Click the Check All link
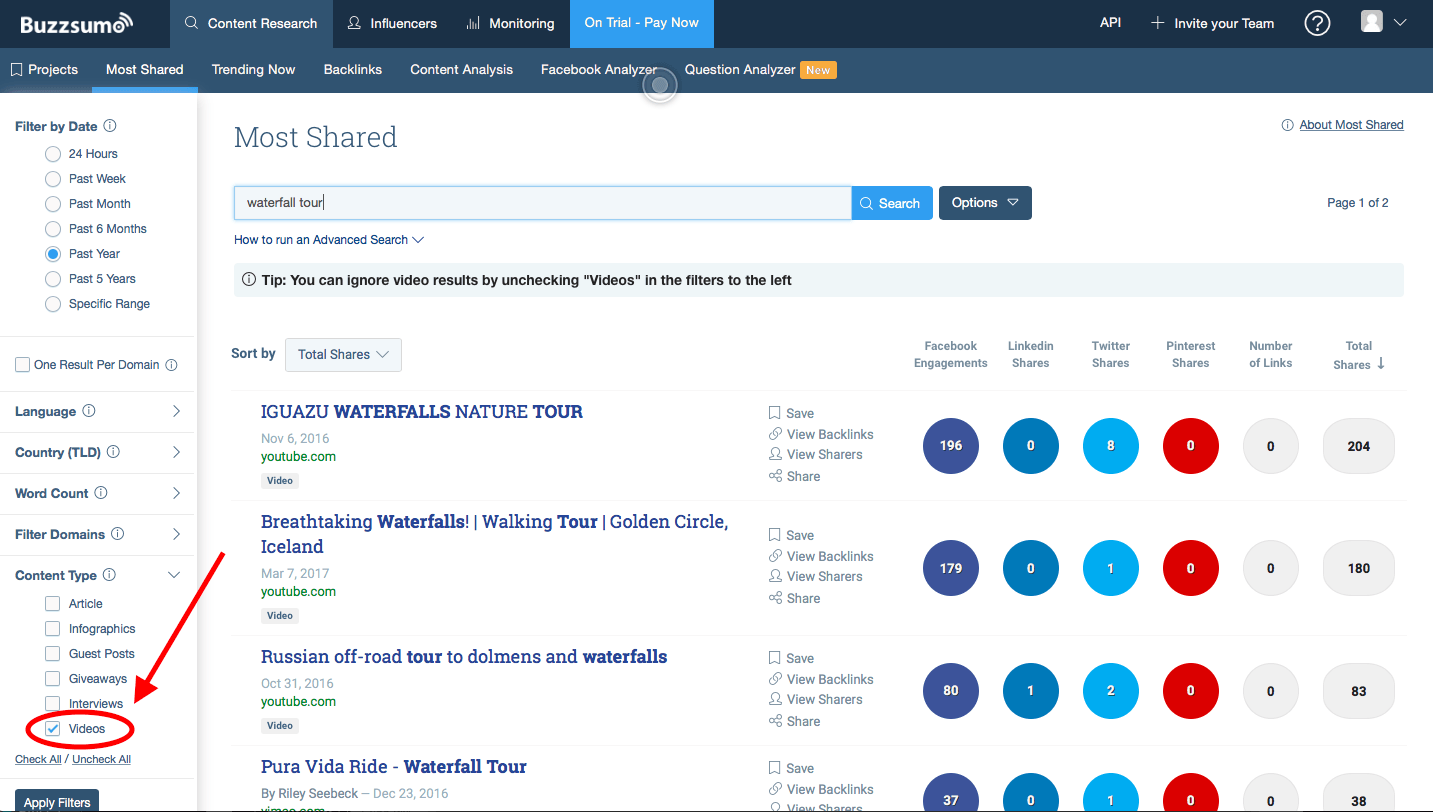Screen dimensions: 1433x812 tap(38, 759)
